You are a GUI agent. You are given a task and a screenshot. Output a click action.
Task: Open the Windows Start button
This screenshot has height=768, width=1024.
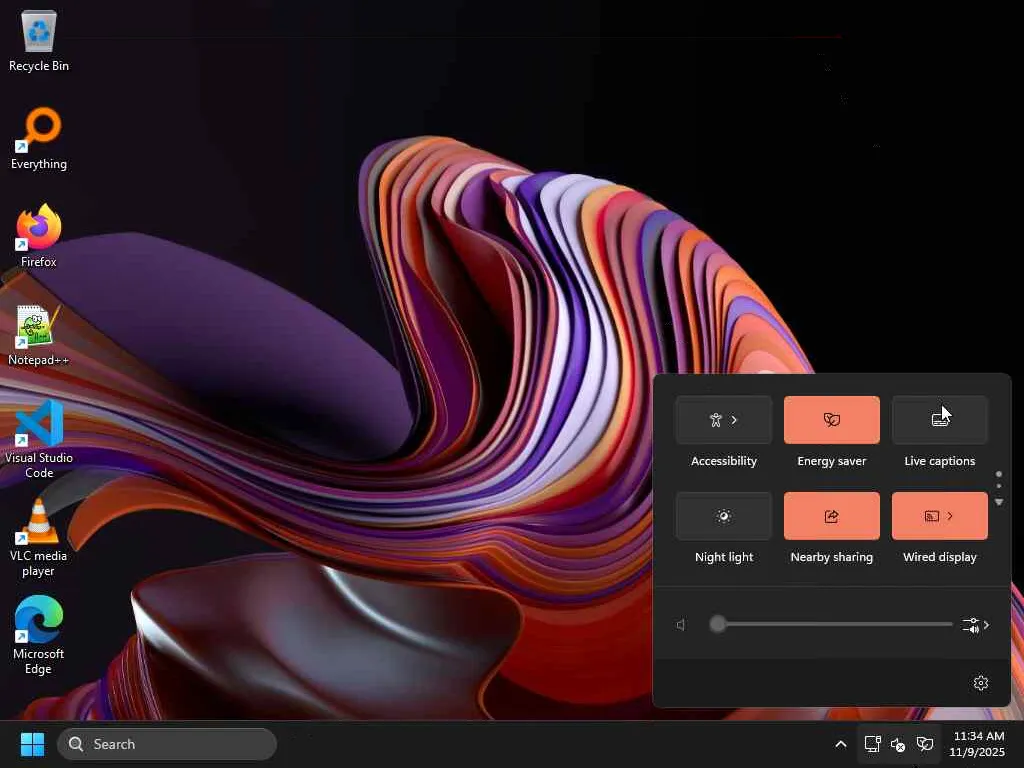32,744
